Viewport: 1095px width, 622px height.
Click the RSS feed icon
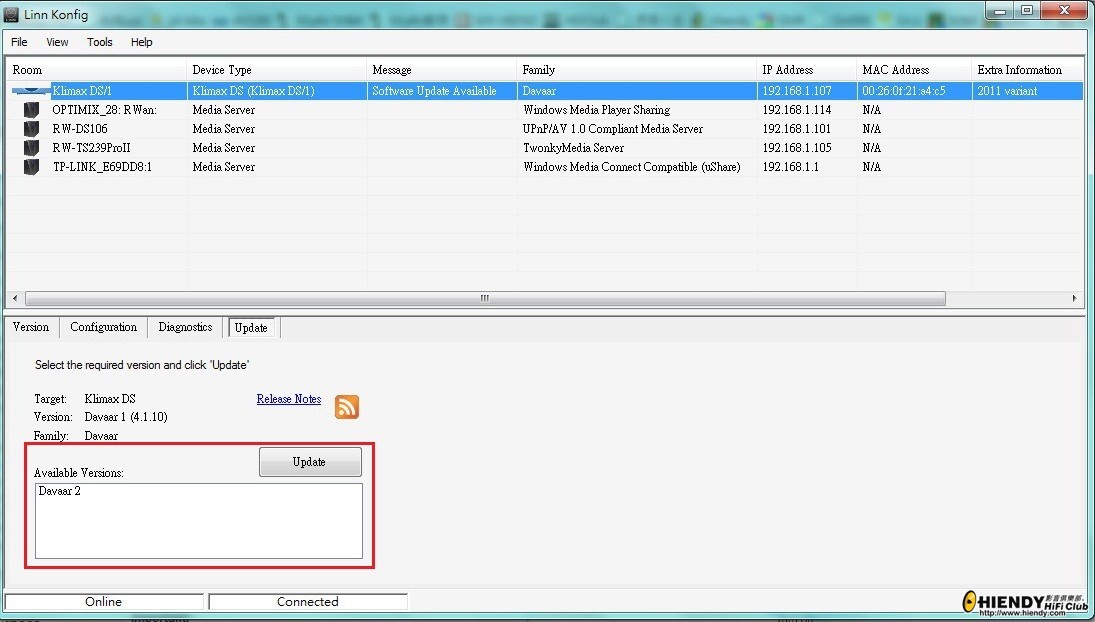(347, 406)
